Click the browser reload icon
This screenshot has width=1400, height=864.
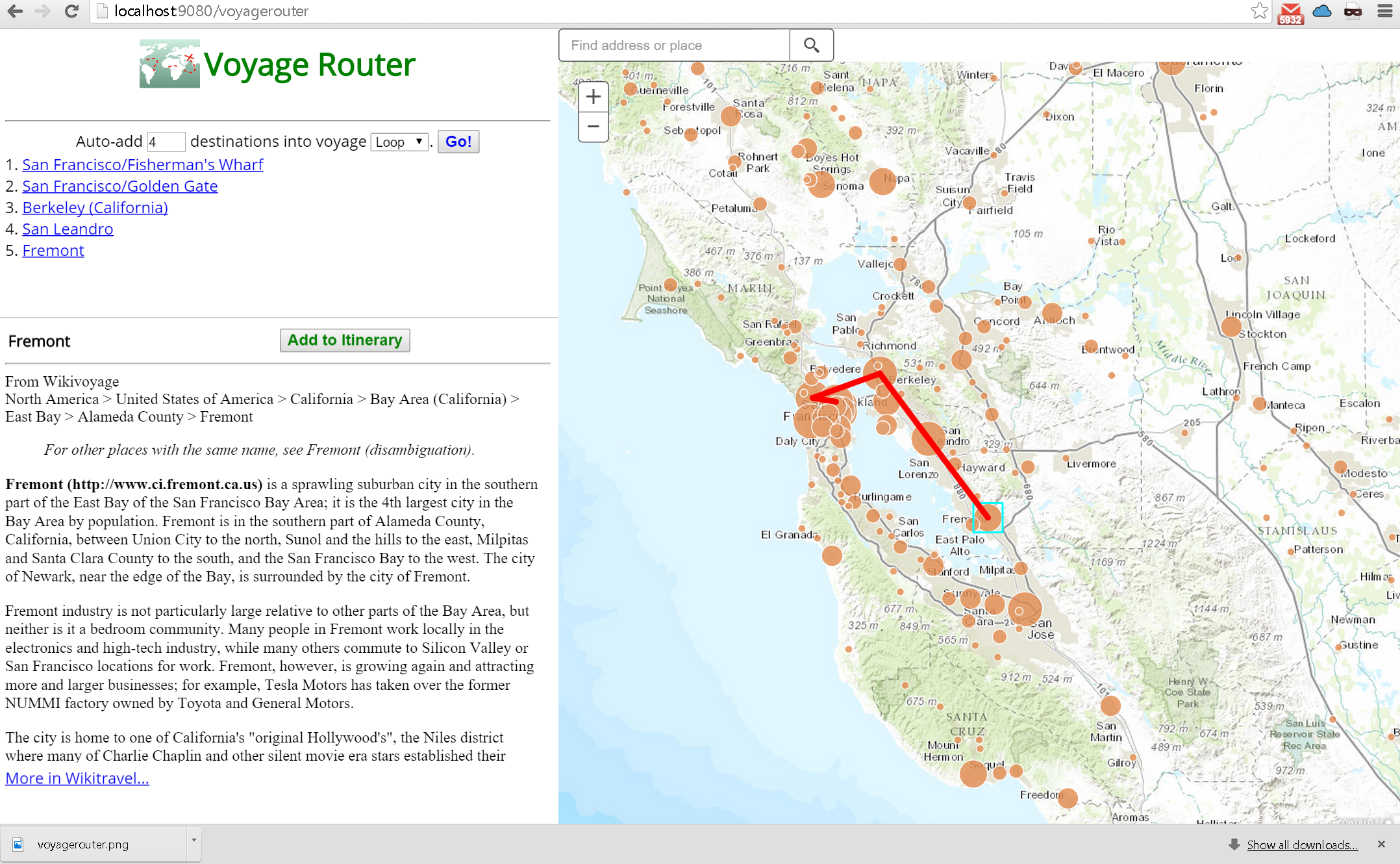click(x=72, y=11)
